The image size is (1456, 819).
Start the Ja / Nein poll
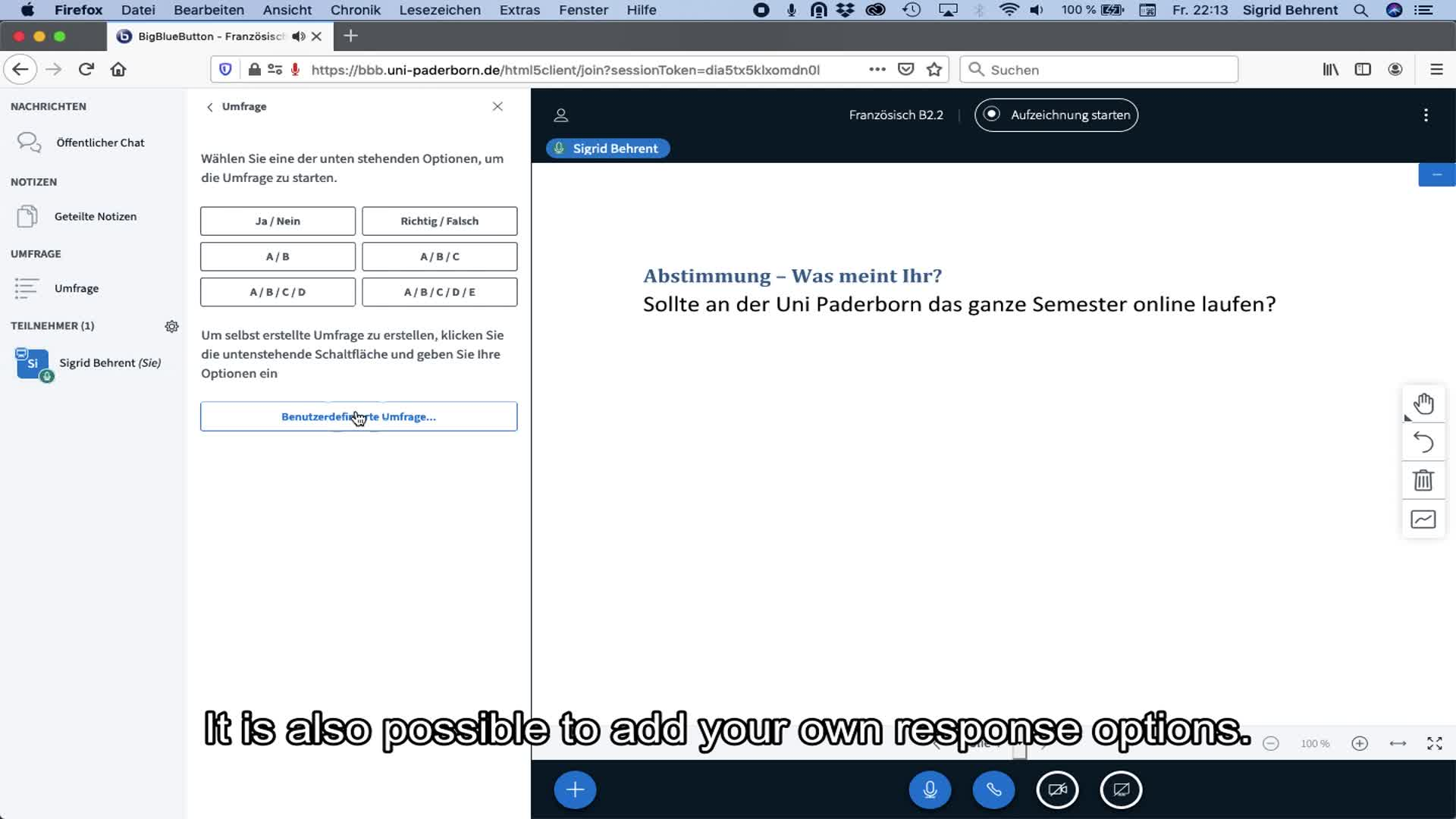[278, 221]
